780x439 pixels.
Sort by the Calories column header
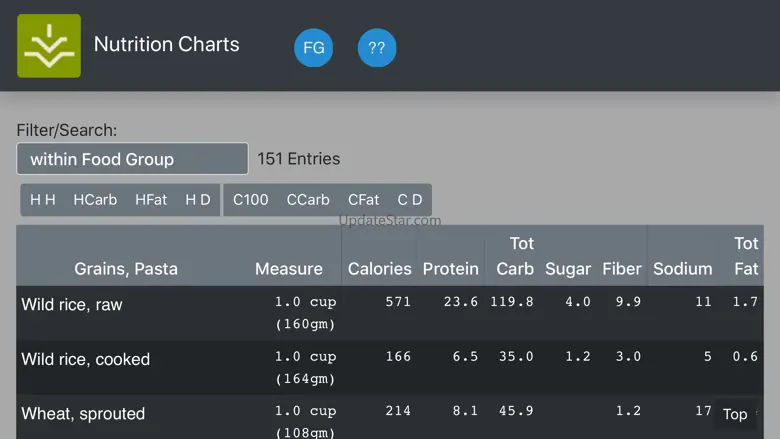coord(379,269)
